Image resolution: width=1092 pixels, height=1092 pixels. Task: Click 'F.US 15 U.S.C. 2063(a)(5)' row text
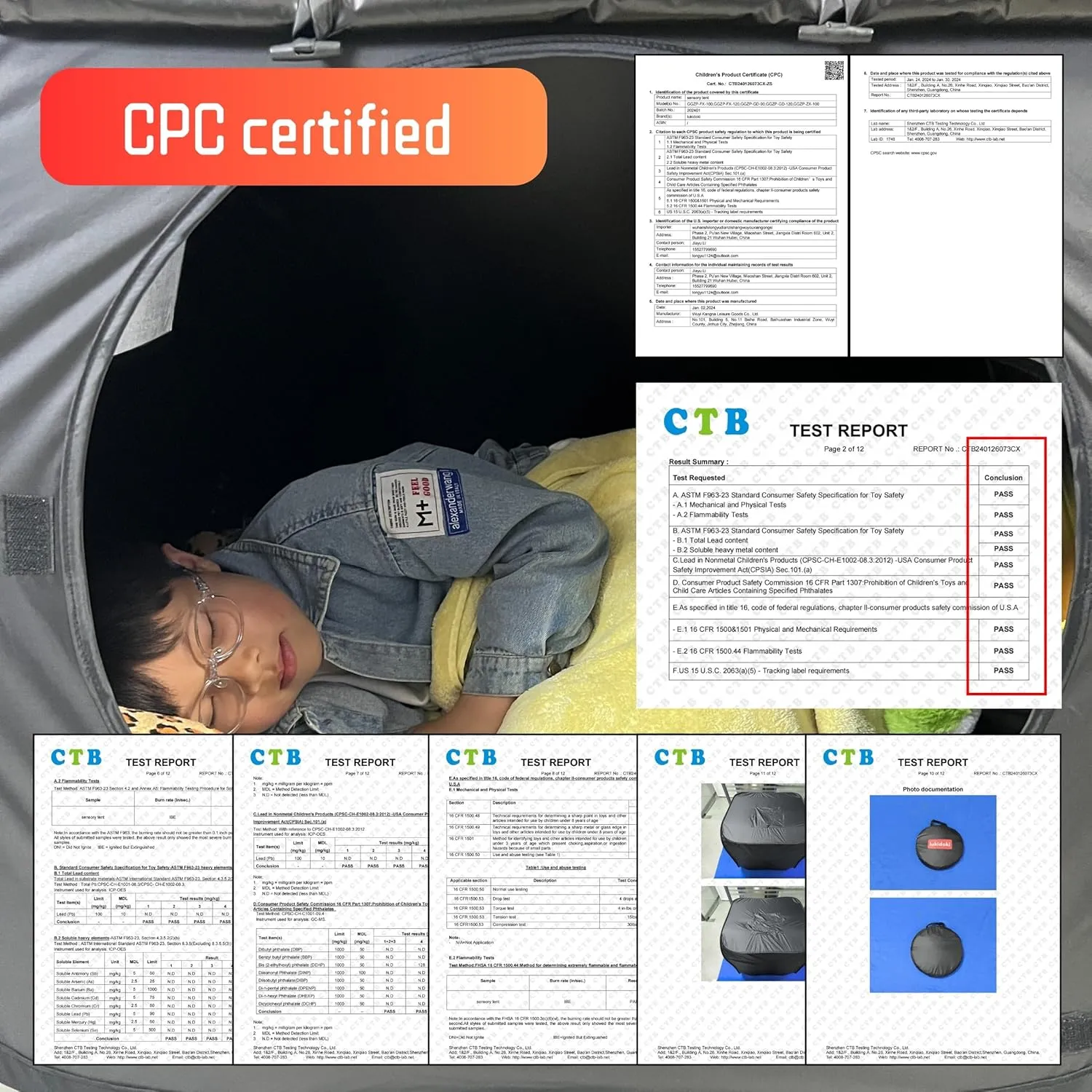(x=761, y=670)
